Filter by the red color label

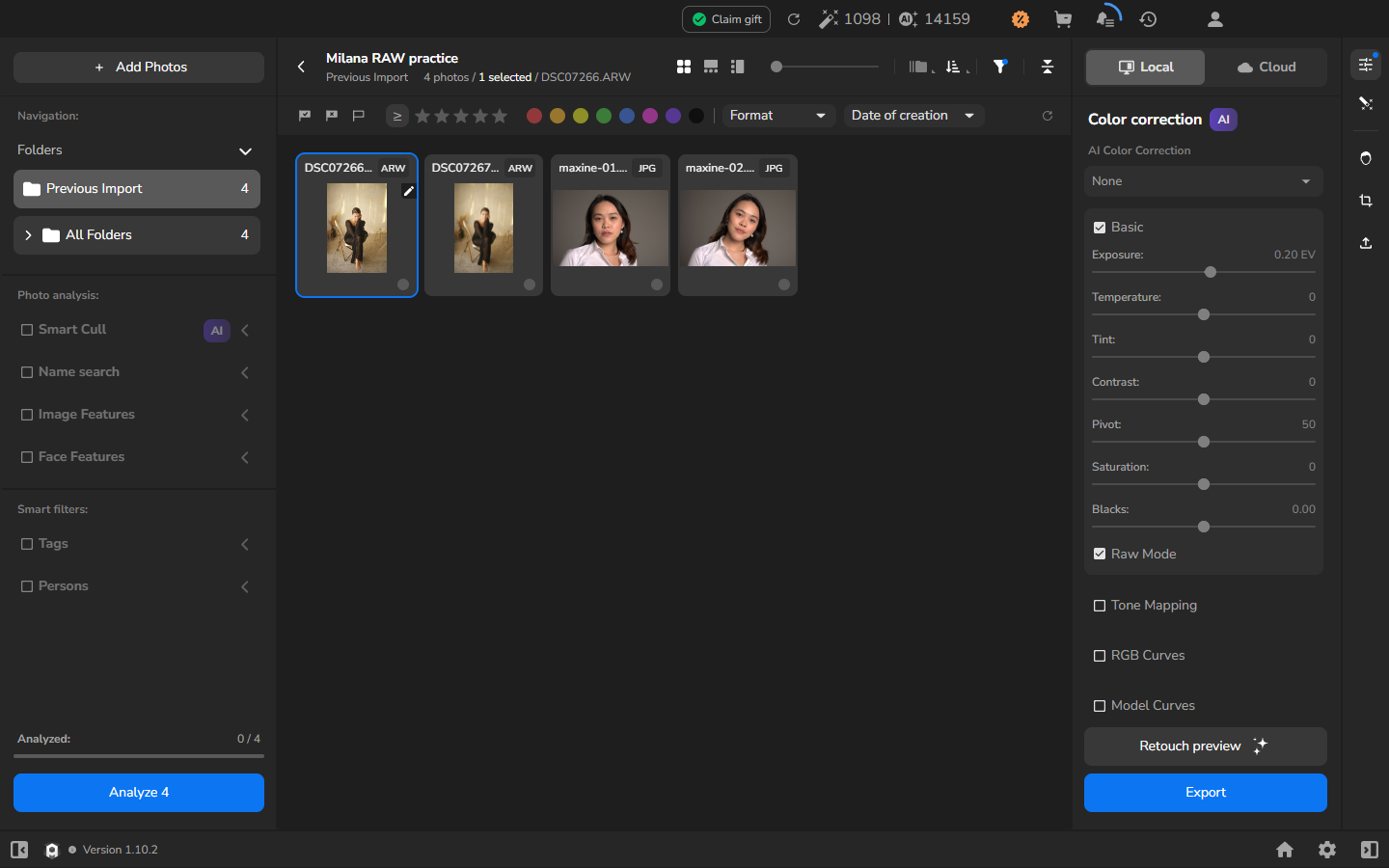coord(534,116)
